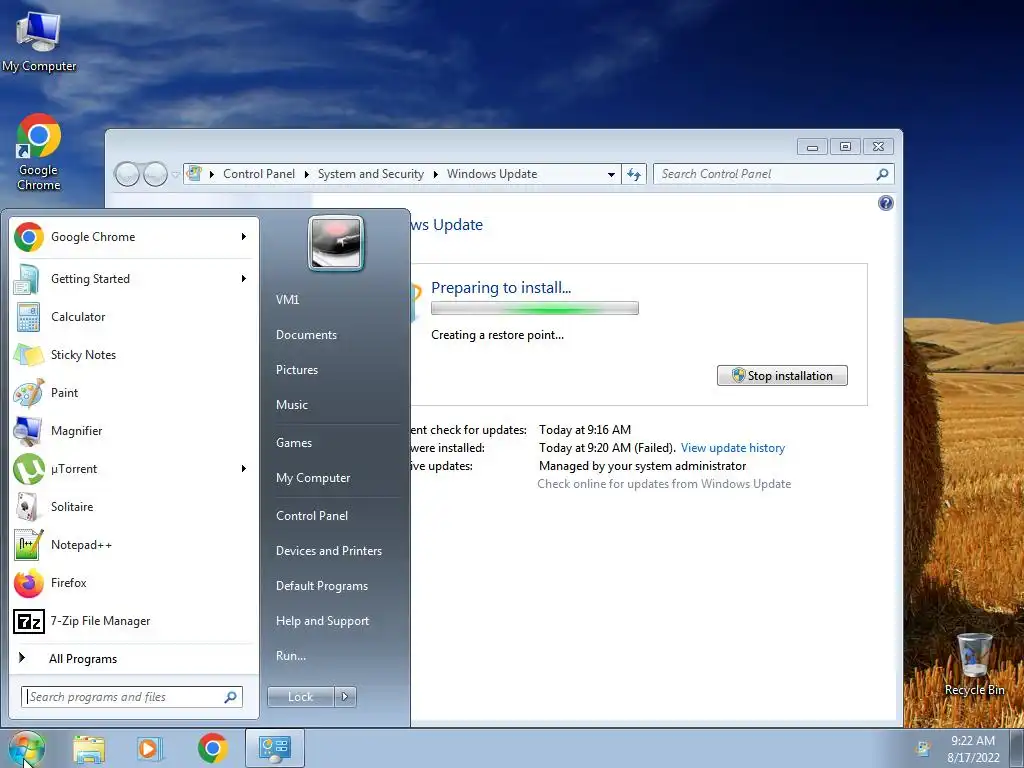Open My Computer from Start menu right pane
This screenshot has width=1024, height=768.
click(313, 478)
